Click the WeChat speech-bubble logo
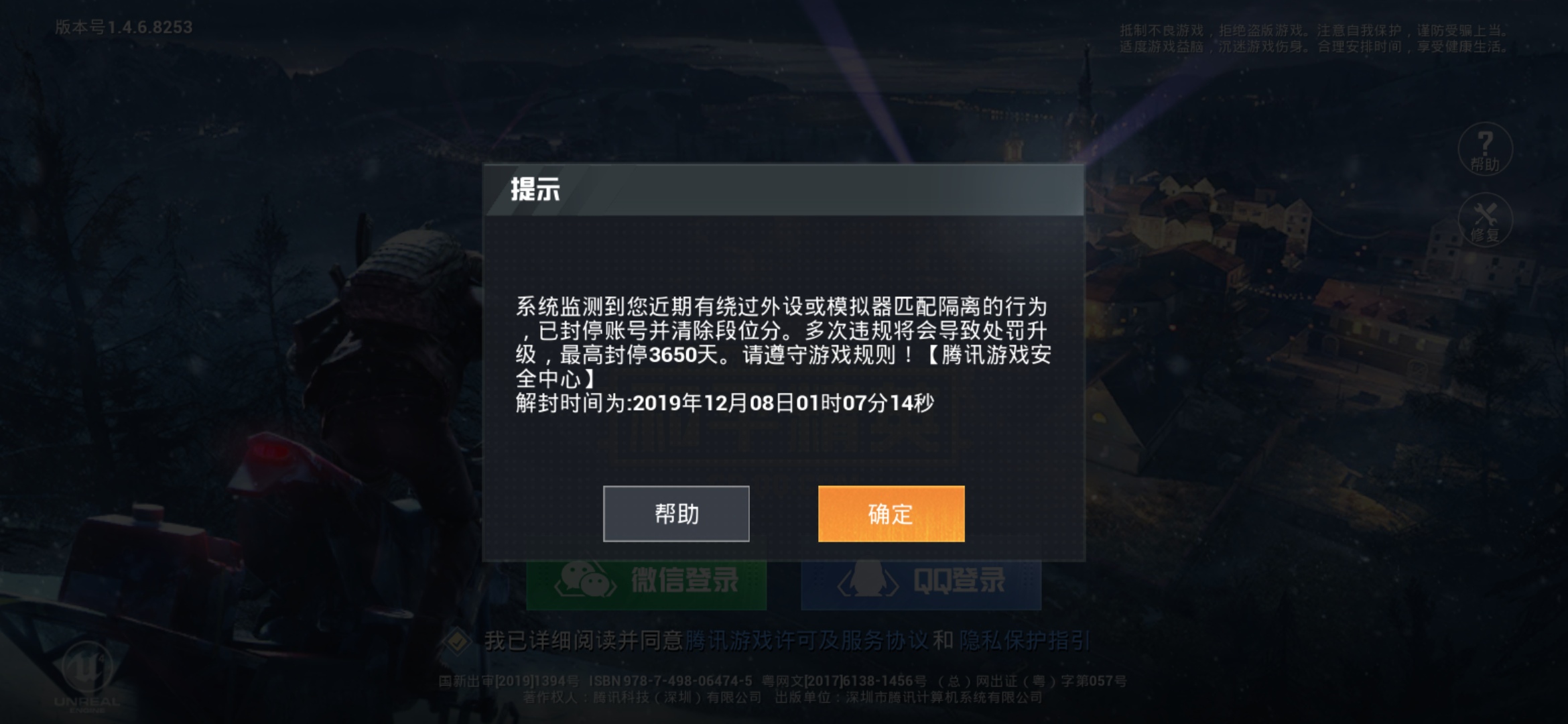The height and width of the screenshot is (724, 1568). tap(584, 581)
